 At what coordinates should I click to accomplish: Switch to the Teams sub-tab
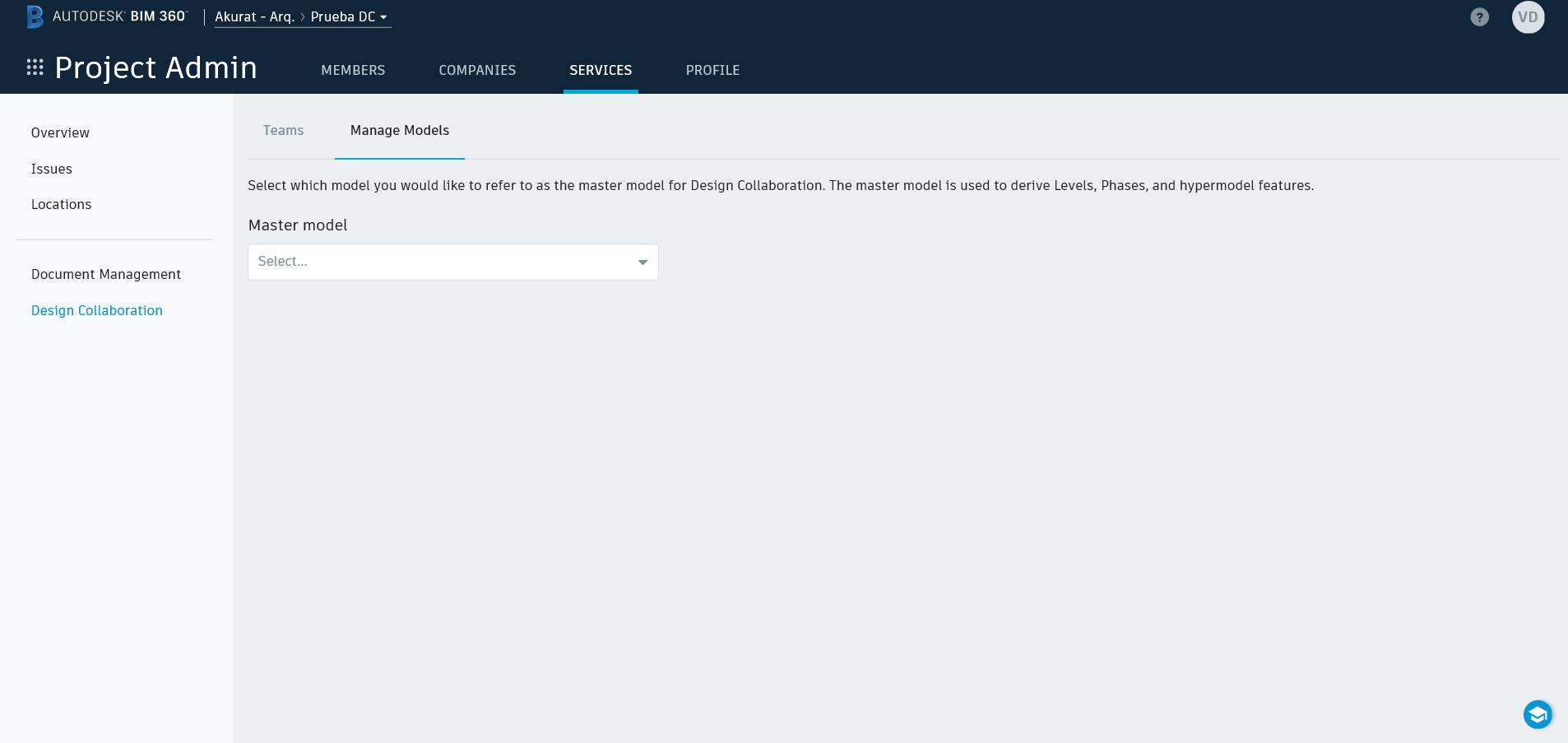pos(283,130)
